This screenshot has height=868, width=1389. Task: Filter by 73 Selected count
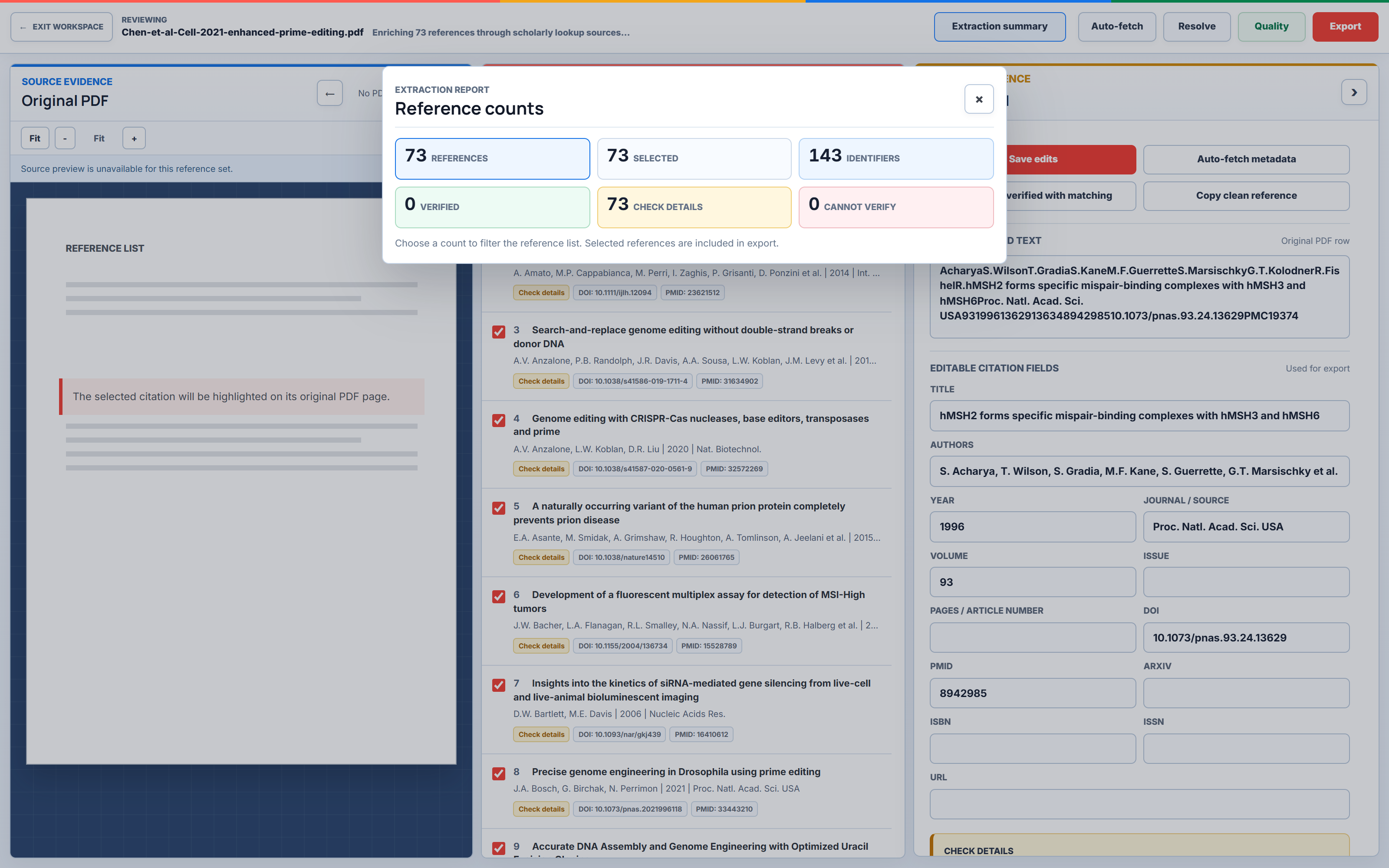tap(694, 158)
